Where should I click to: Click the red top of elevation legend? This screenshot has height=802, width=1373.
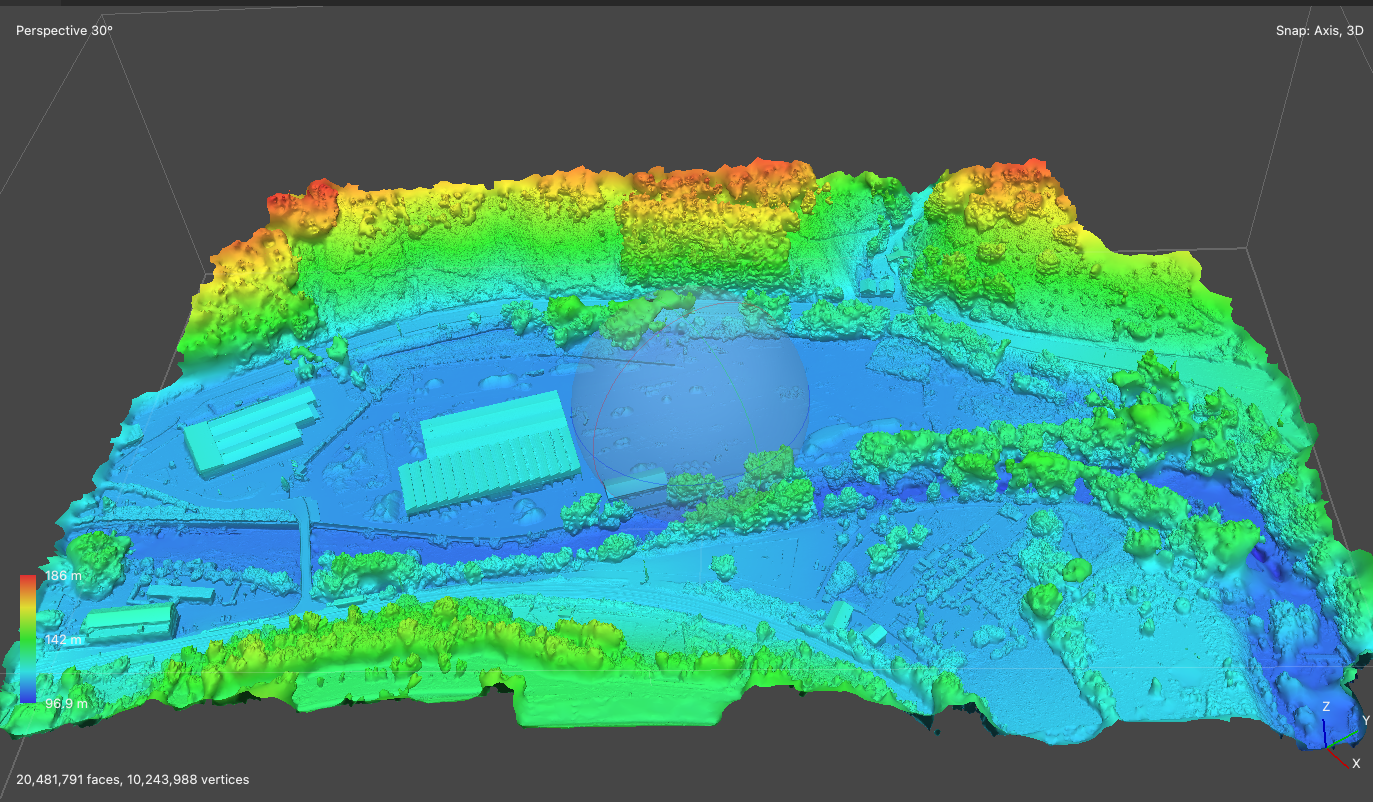pyautogui.click(x=28, y=583)
